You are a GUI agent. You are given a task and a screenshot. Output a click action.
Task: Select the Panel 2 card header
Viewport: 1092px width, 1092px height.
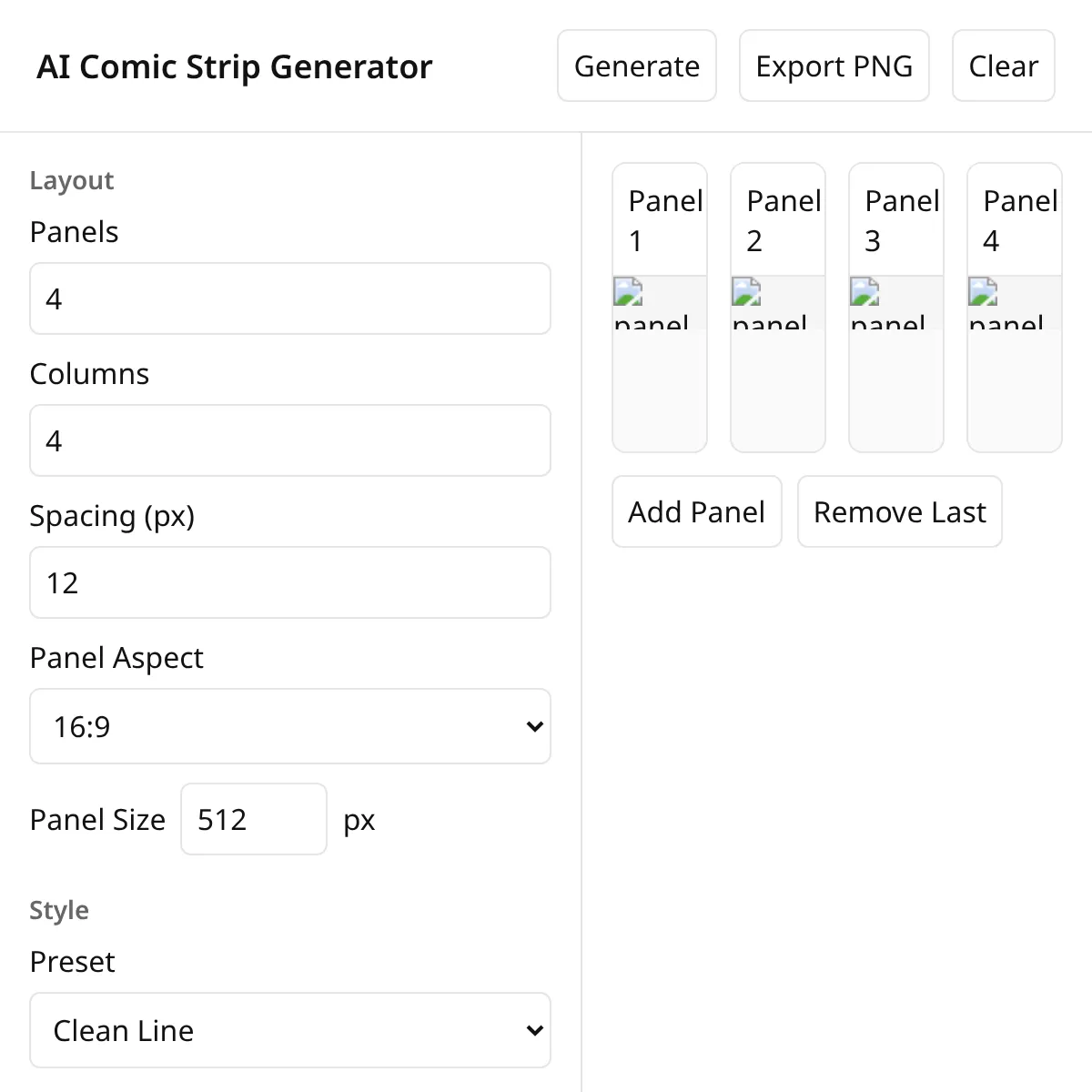[778, 220]
